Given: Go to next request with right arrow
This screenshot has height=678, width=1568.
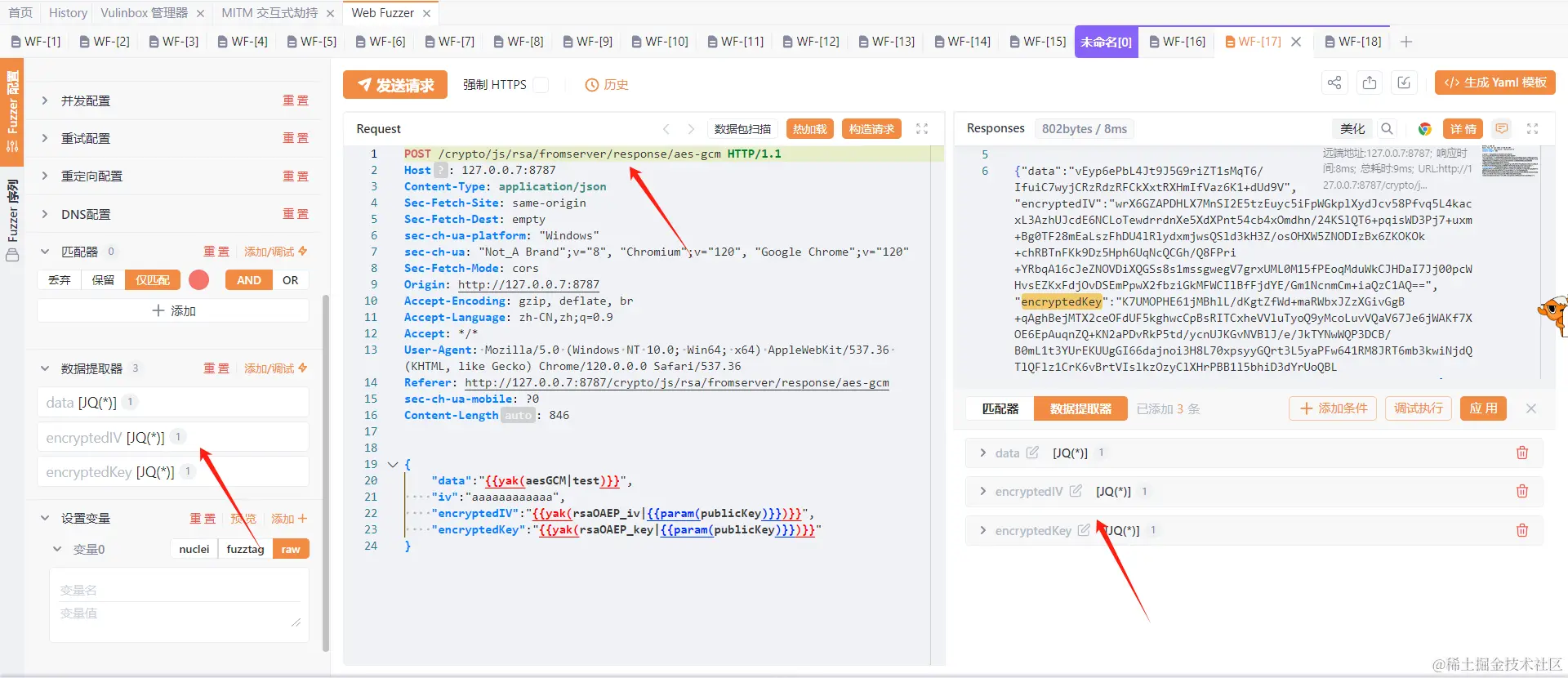Looking at the screenshot, I should click(x=691, y=128).
